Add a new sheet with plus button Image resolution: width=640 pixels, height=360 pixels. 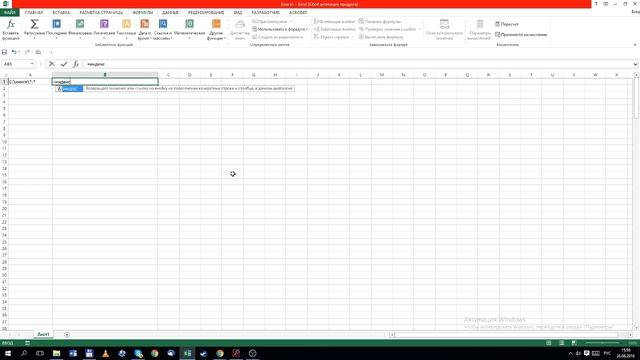67,335
